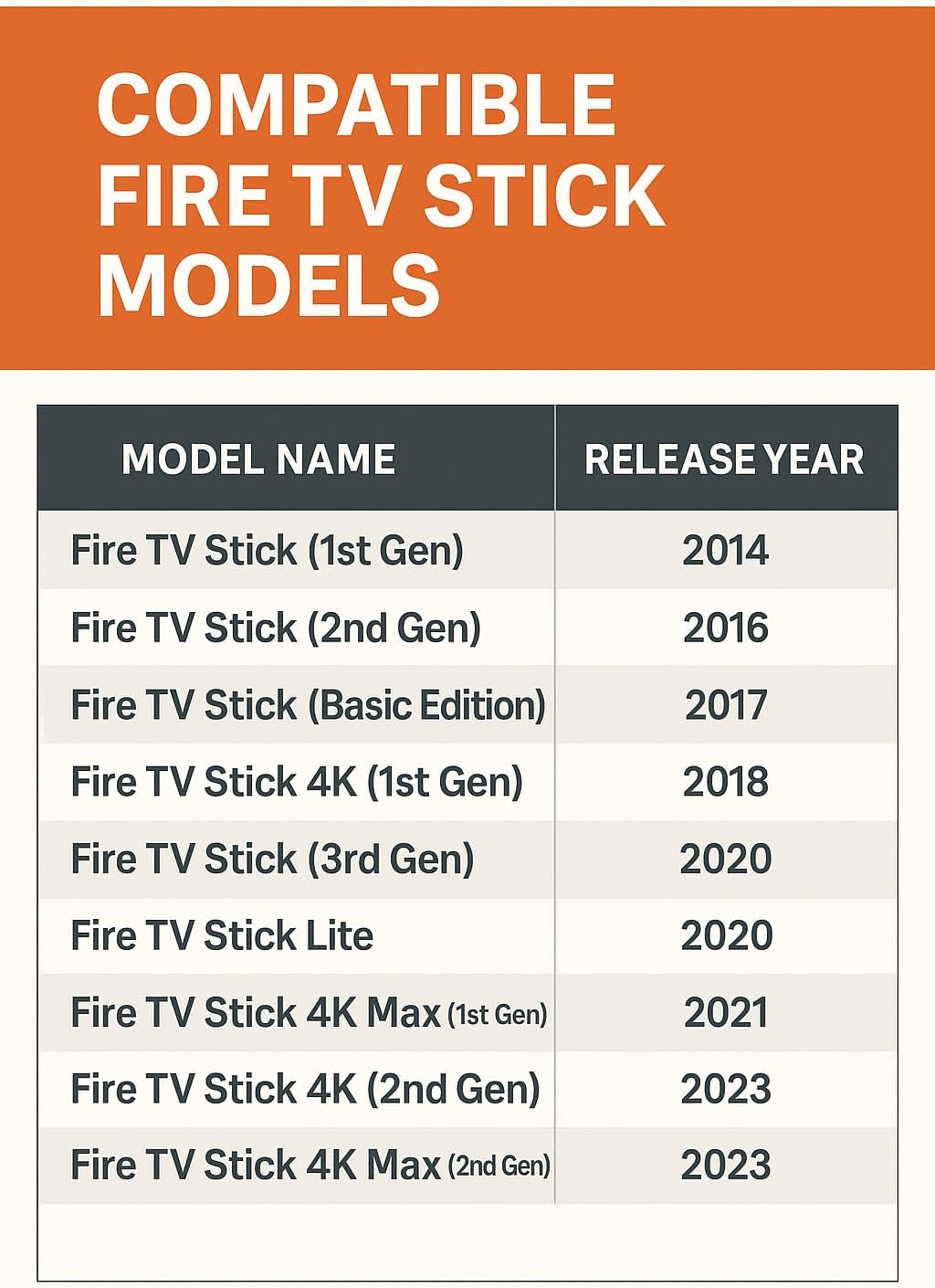Click the Fire TV Stick (1st Gen) row
935x1288 pixels.
(267, 551)
